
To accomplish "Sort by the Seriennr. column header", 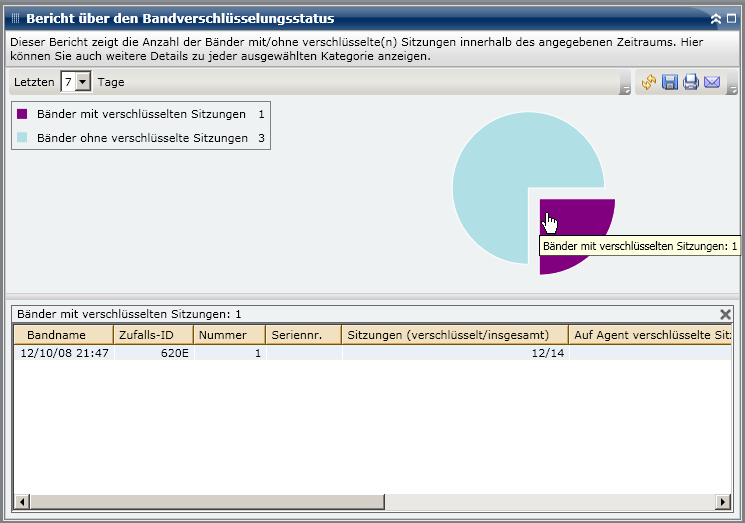I will tap(304, 335).
